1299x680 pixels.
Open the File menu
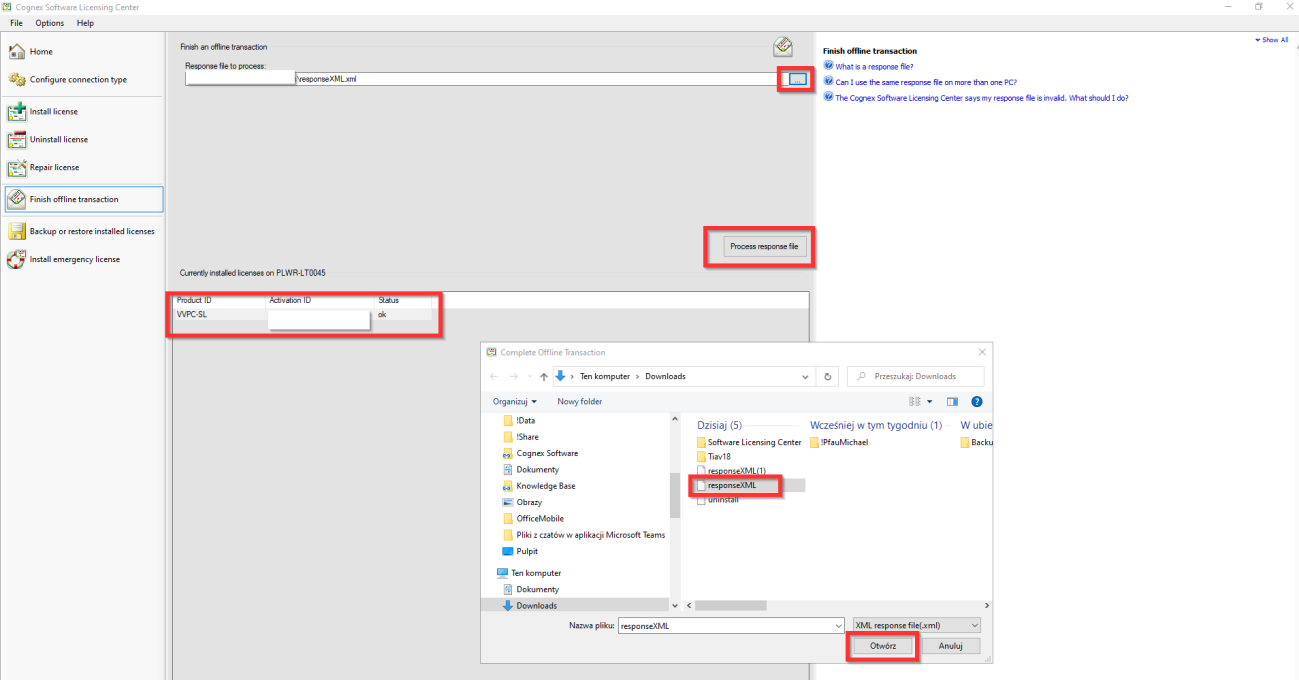[15, 22]
